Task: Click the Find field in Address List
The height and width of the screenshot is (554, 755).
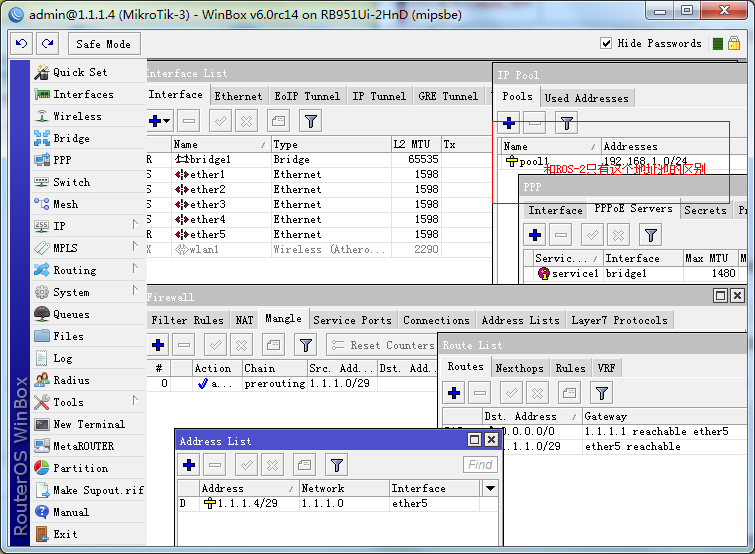Action: tap(480, 465)
